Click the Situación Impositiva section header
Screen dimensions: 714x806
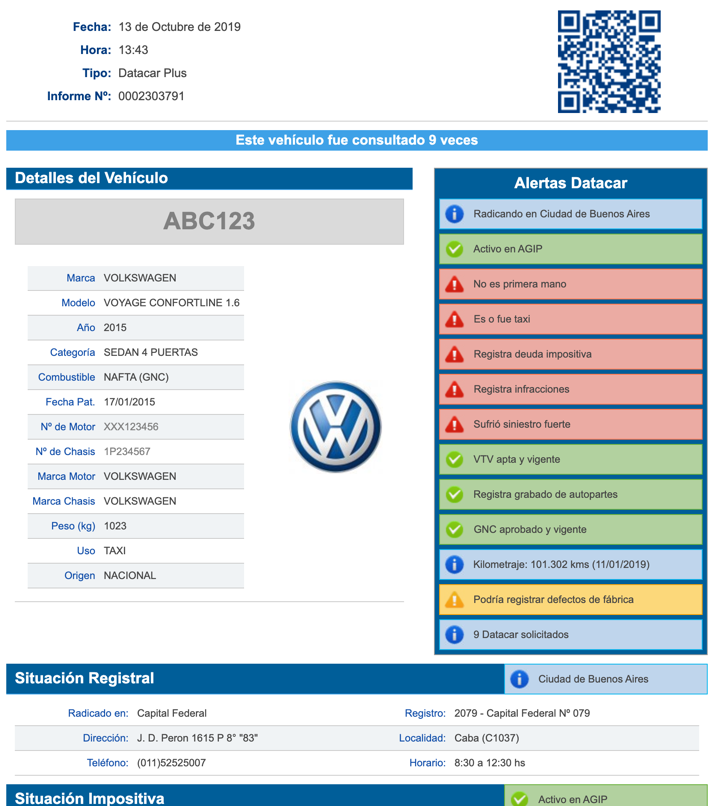click(x=255, y=796)
